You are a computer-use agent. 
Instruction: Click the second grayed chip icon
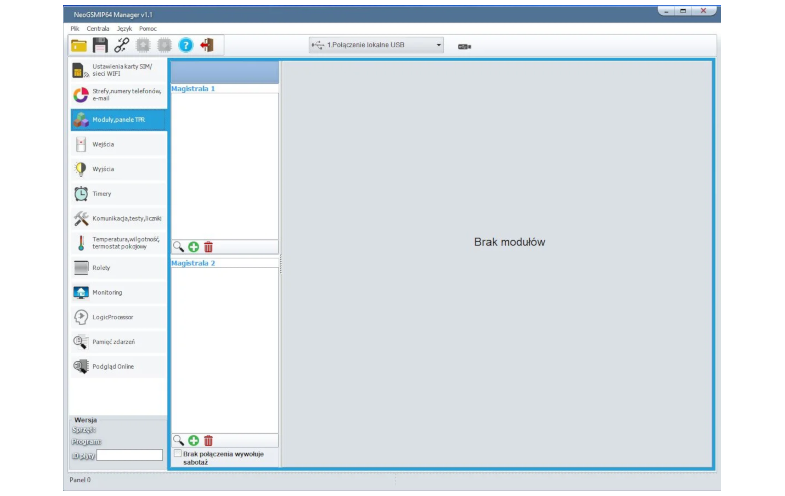tap(164, 45)
